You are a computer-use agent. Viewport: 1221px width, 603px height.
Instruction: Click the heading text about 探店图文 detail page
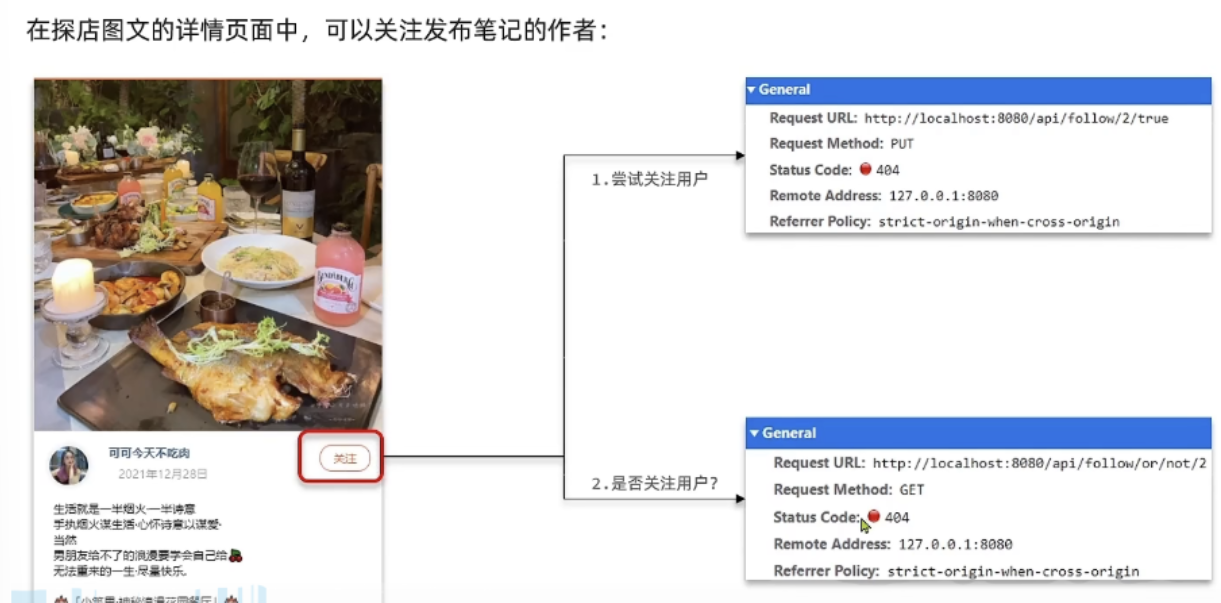317,30
